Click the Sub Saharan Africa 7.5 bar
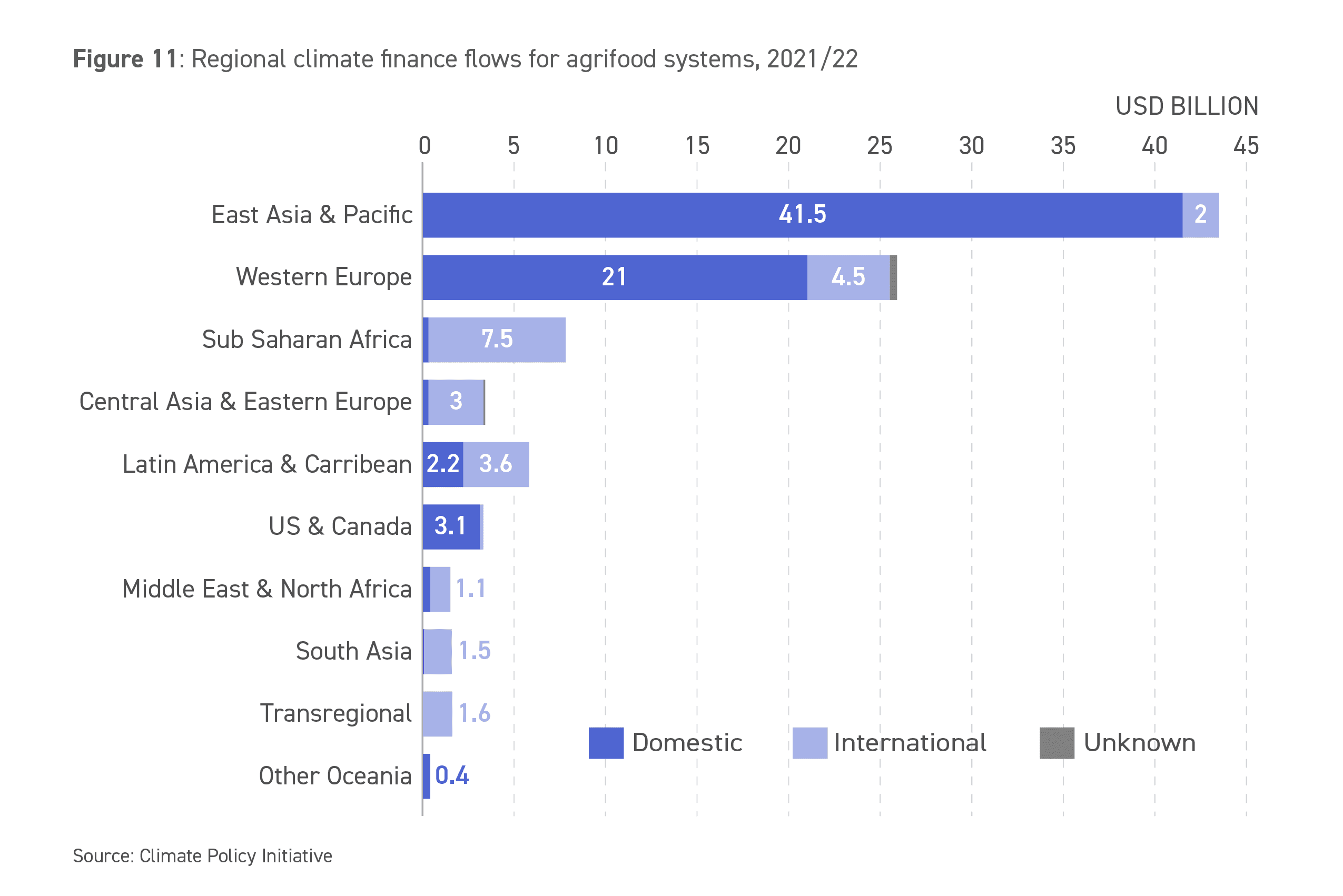 pyautogui.click(x=497, y=340)
